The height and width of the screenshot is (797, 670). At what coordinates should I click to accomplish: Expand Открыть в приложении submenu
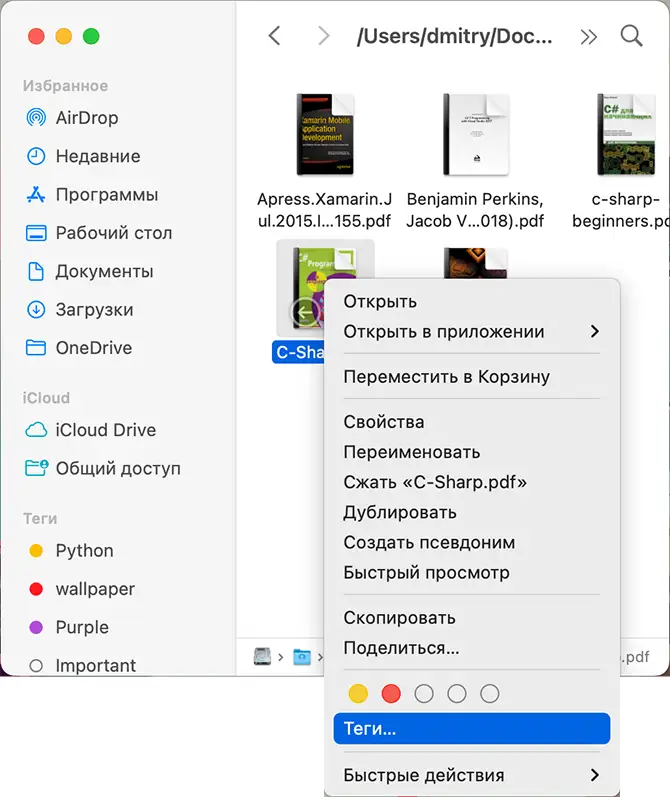pos(472,331)
